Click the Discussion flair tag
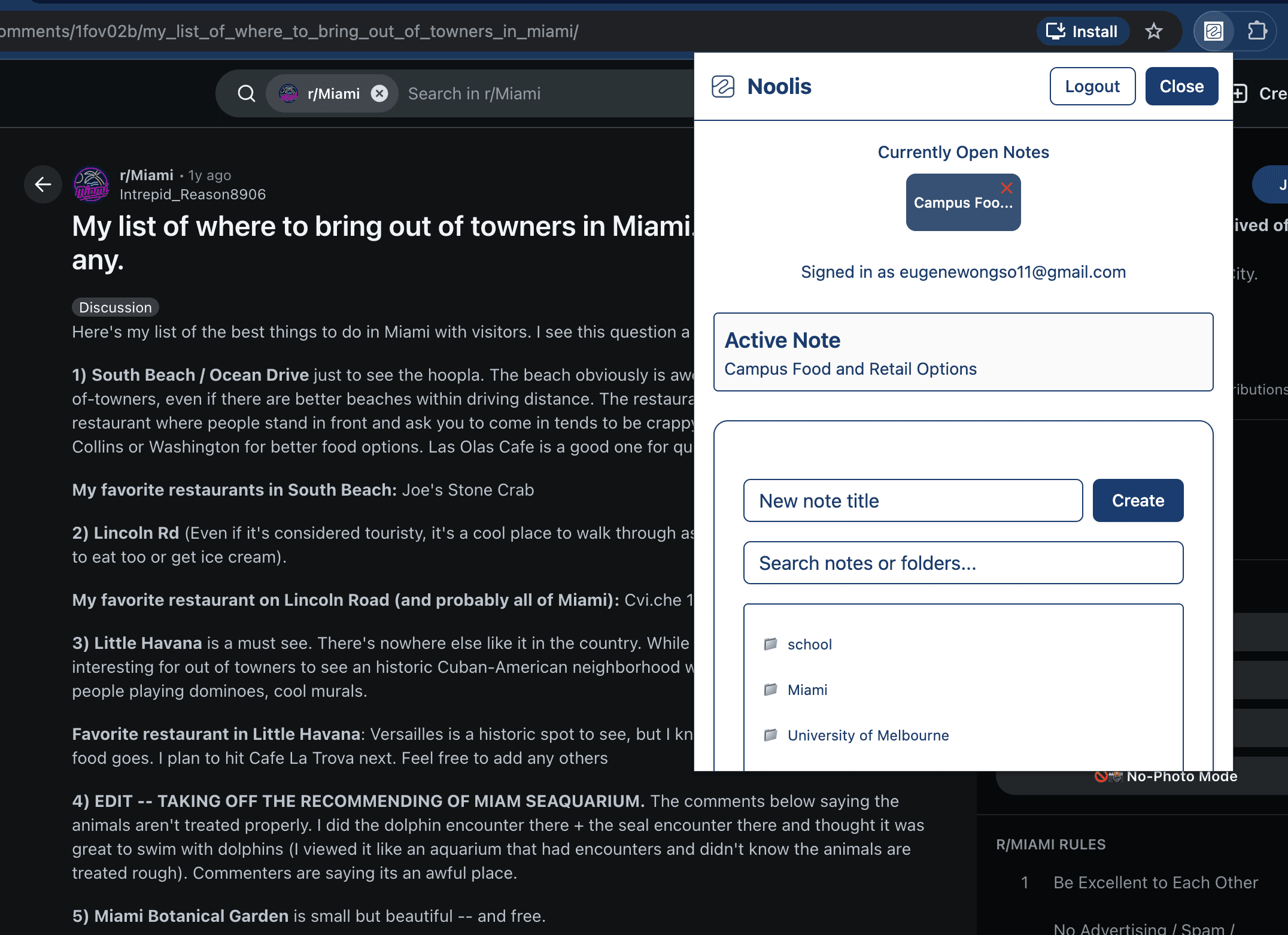Viewport: 1288px width, 935px height. (x=116, y=308)
